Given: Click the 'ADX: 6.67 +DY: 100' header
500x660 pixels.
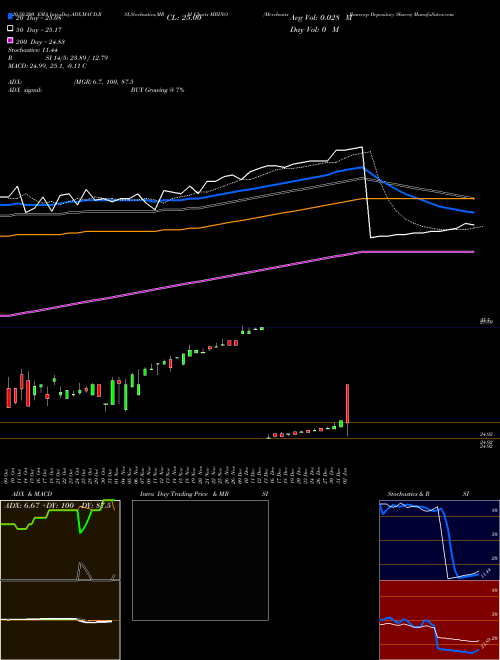Looking at the screenshot, I should point(39,506).
